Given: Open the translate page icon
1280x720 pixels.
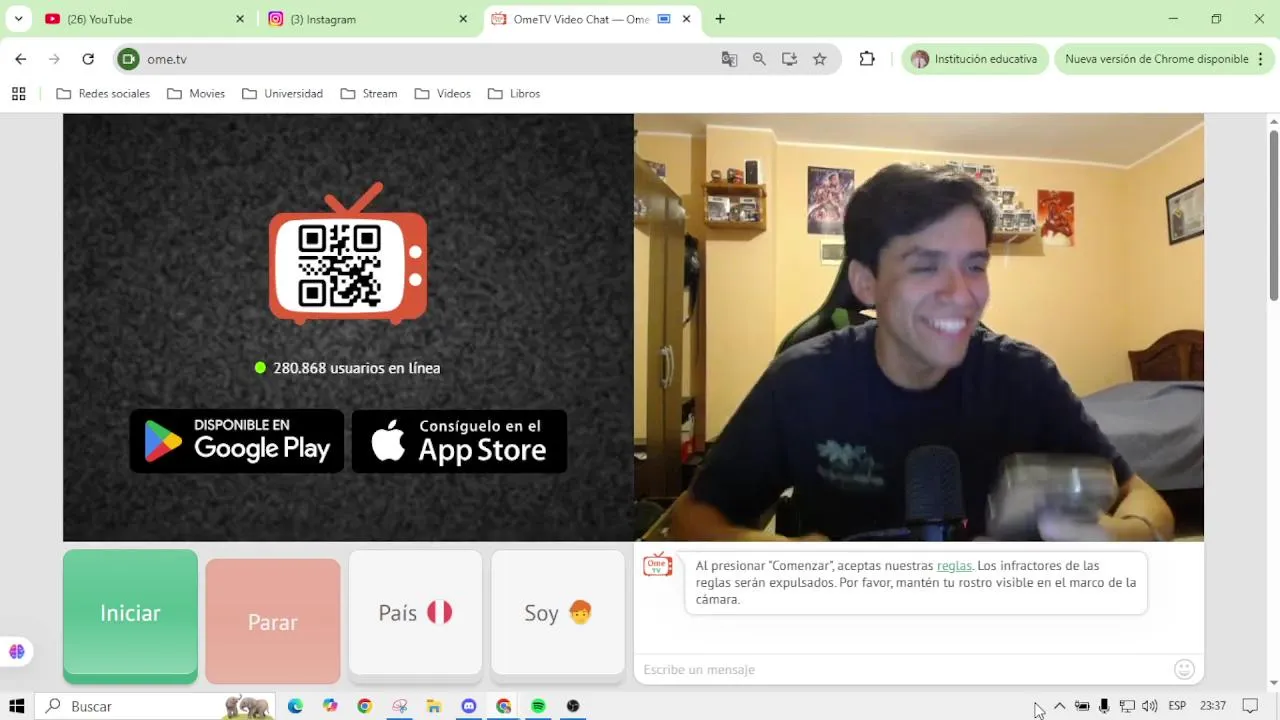Looking at the screenshot, I should (x=729, y=59).
